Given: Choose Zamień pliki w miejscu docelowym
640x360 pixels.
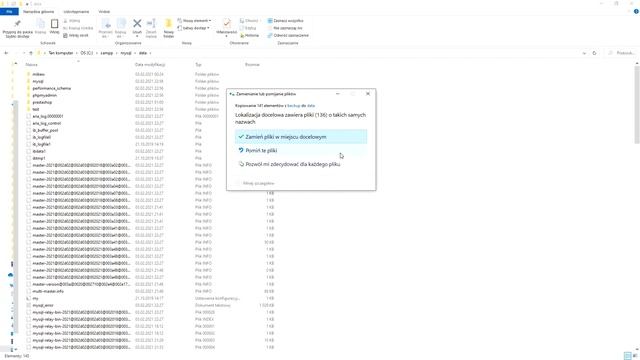Looking at the screenshot, I should coord(301,137).
